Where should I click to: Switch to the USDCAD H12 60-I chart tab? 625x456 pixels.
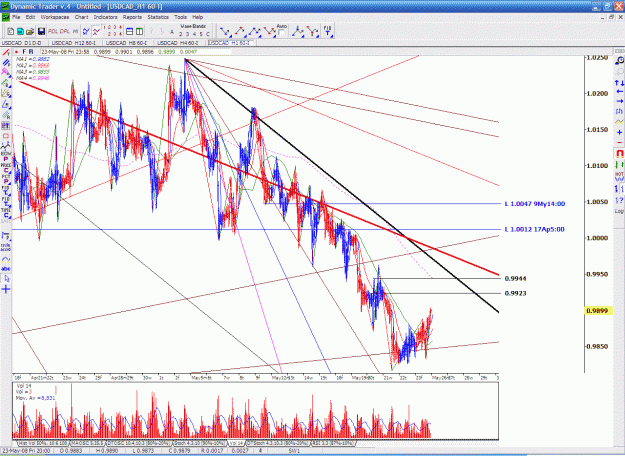point(75,43)
